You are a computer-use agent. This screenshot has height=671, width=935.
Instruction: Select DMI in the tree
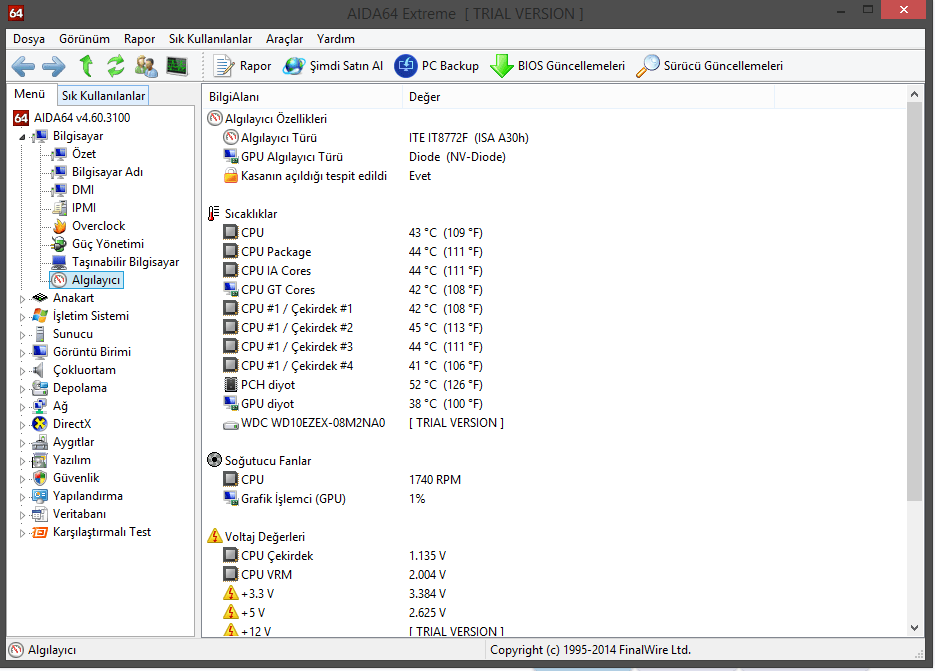(x=83, y=190)
